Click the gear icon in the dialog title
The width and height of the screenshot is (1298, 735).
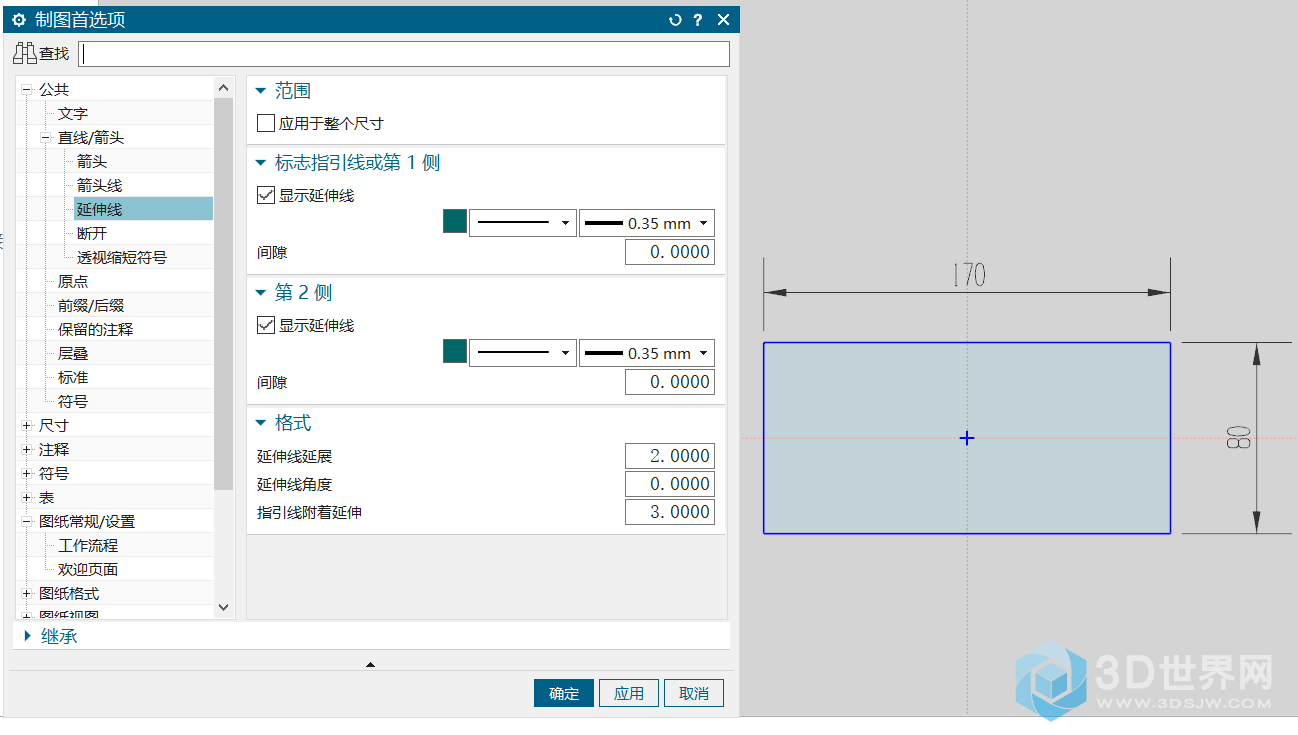pyautogui.click(x=19, y=20)
